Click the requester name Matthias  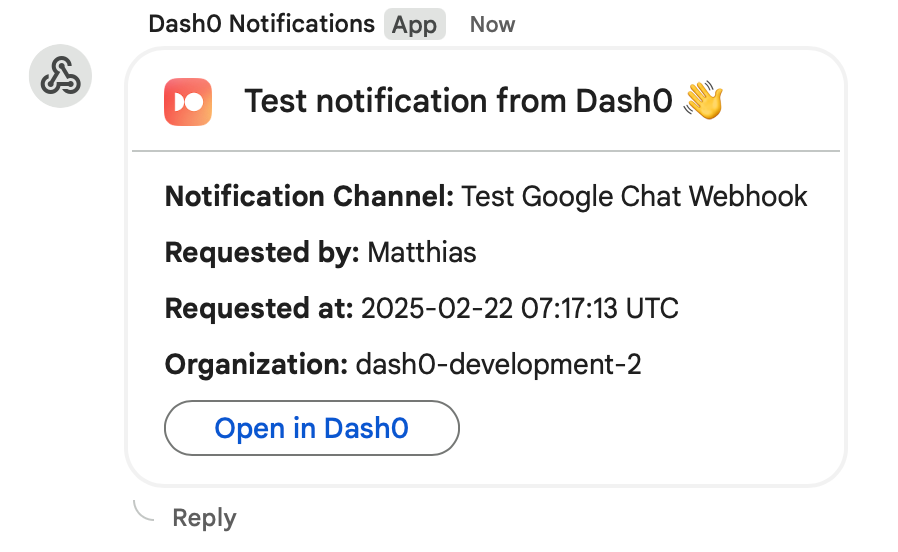(x=422, y=253)
